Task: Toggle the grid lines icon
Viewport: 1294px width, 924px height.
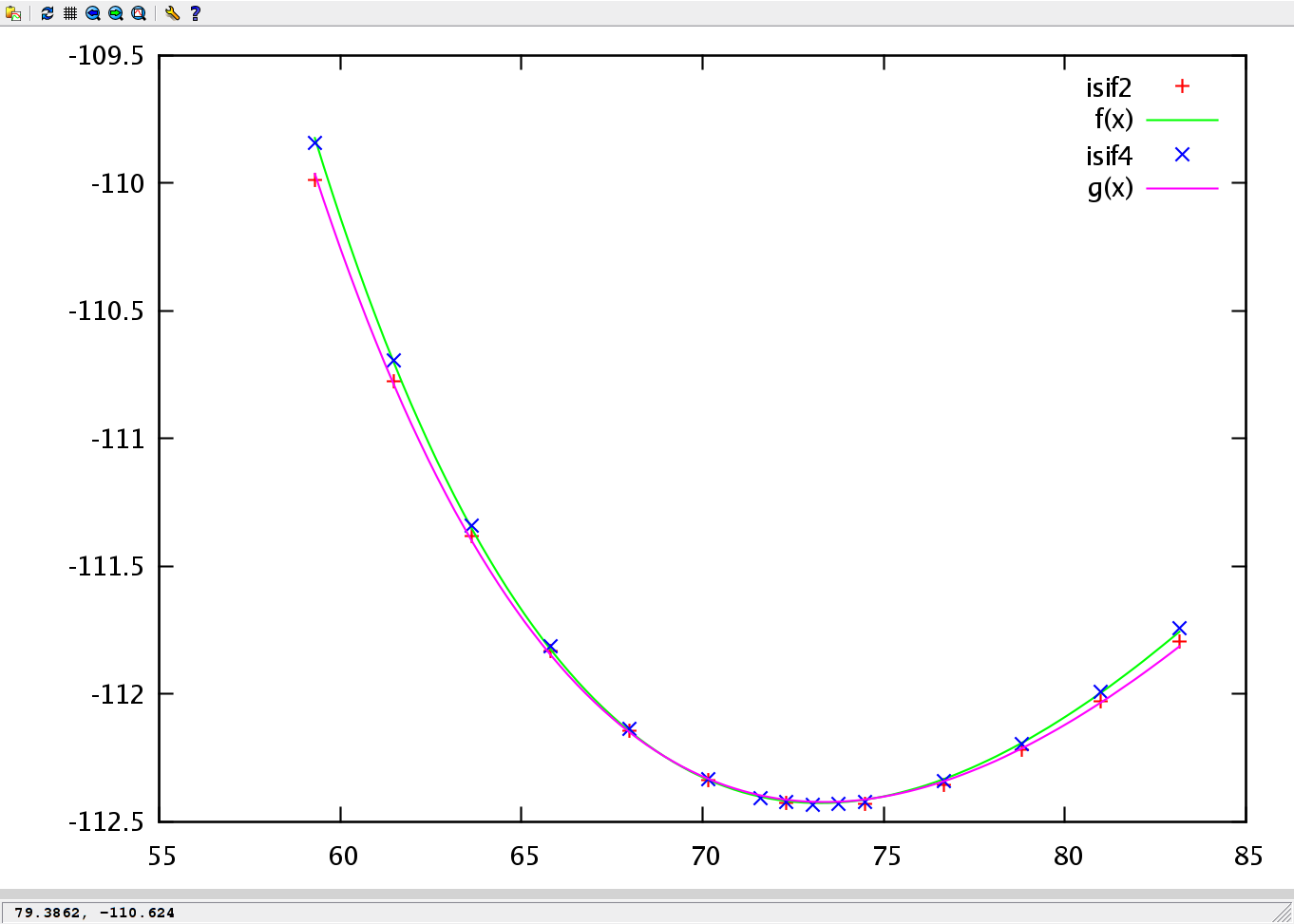Action: pyautogui.click(x=70, y=13)
